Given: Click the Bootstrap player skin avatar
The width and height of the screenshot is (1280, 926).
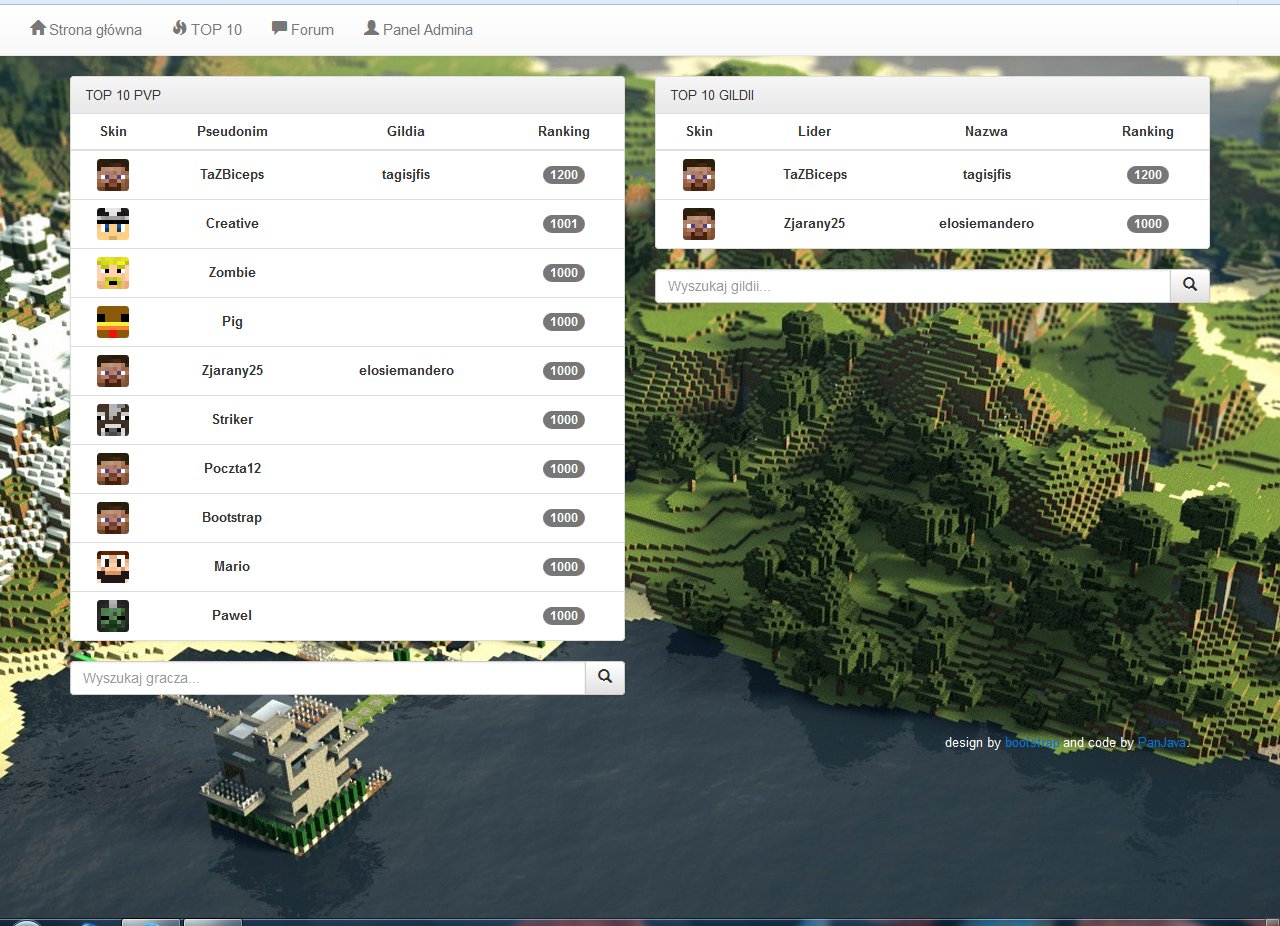Looking at the screenshot, I should tap(113, 518).
